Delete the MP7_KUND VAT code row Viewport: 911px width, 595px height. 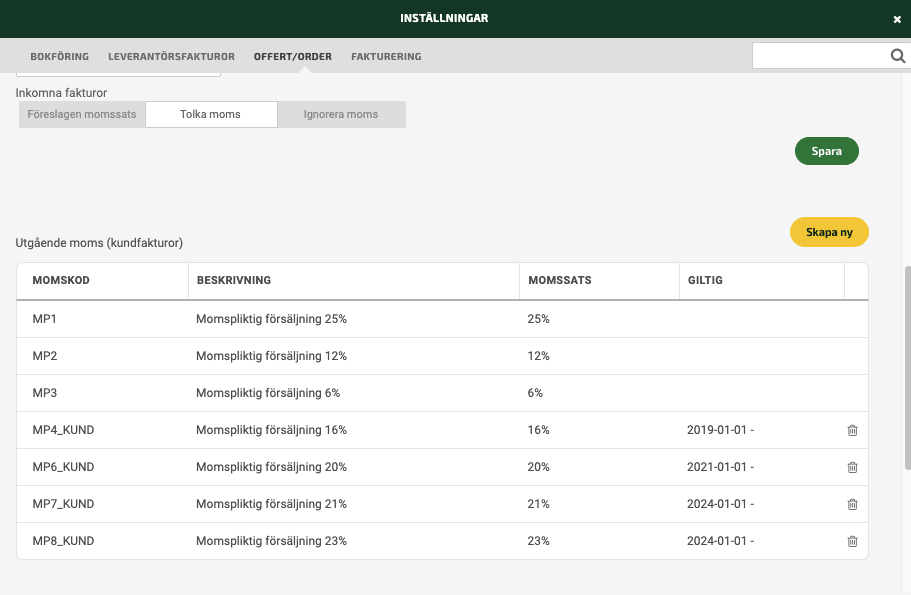click(x=852, y=504)
